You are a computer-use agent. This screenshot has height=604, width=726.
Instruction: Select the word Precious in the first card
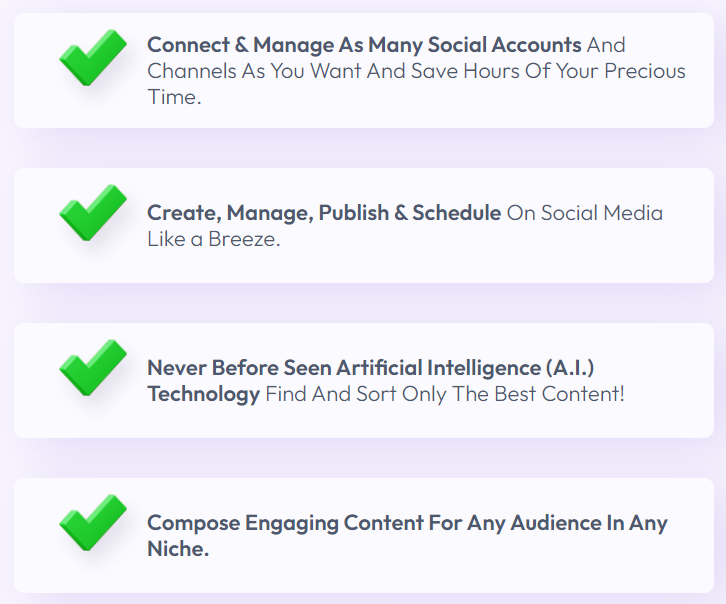click(645, 71)
